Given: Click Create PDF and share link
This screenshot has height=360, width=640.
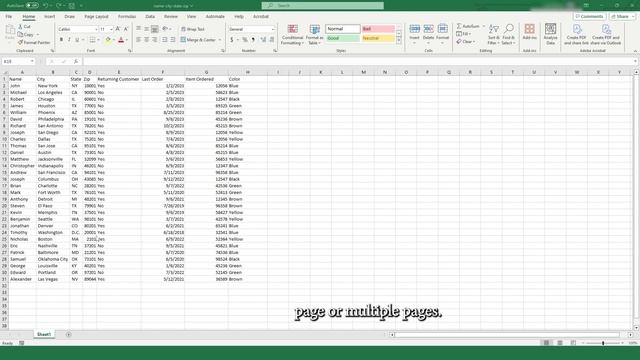Looking at the screenshot, I should [576, 34].
